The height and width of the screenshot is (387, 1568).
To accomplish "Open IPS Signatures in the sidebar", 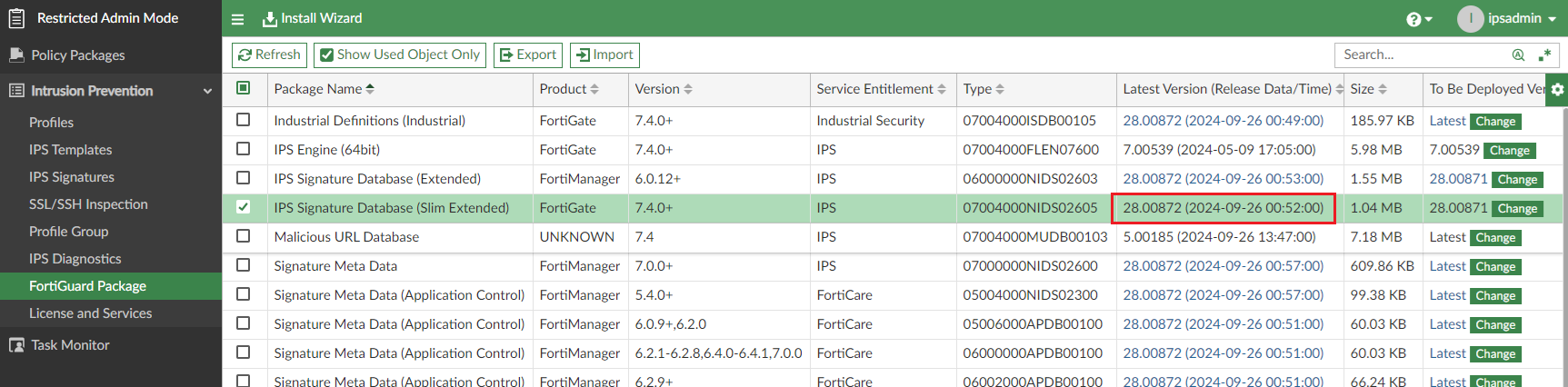I will coord(72,177).
